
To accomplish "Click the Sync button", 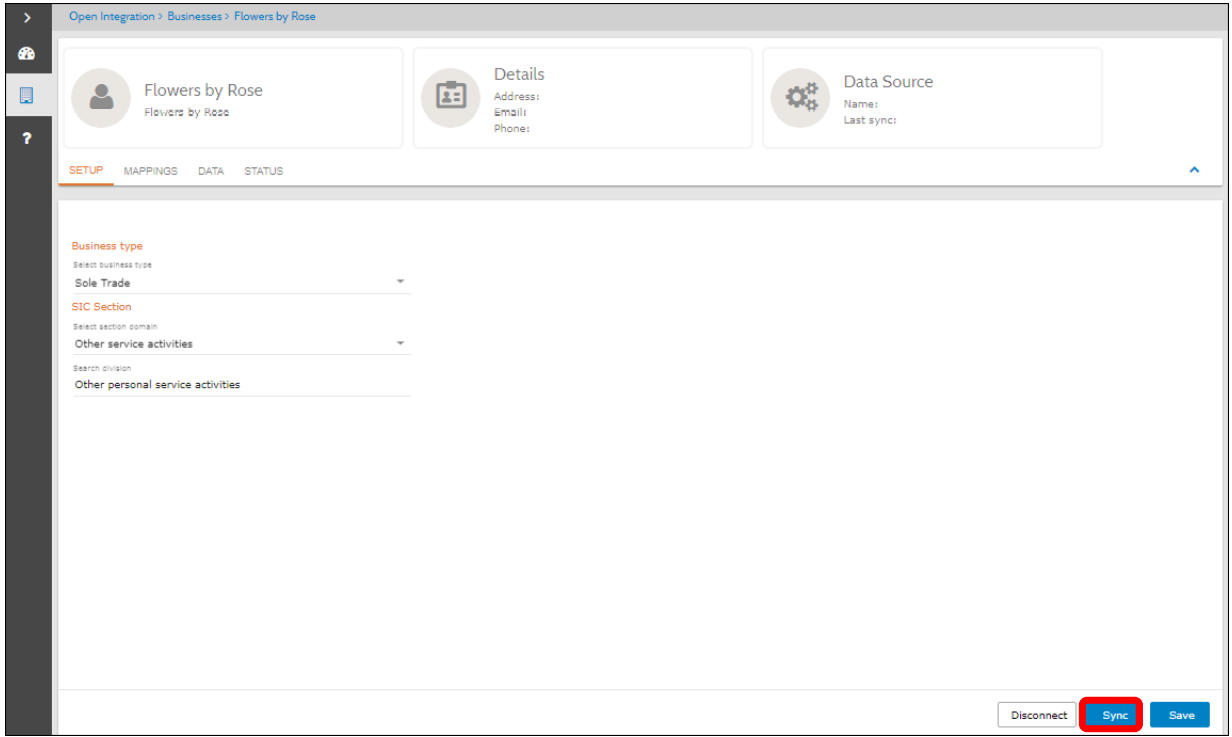I will click(1114, 715).
